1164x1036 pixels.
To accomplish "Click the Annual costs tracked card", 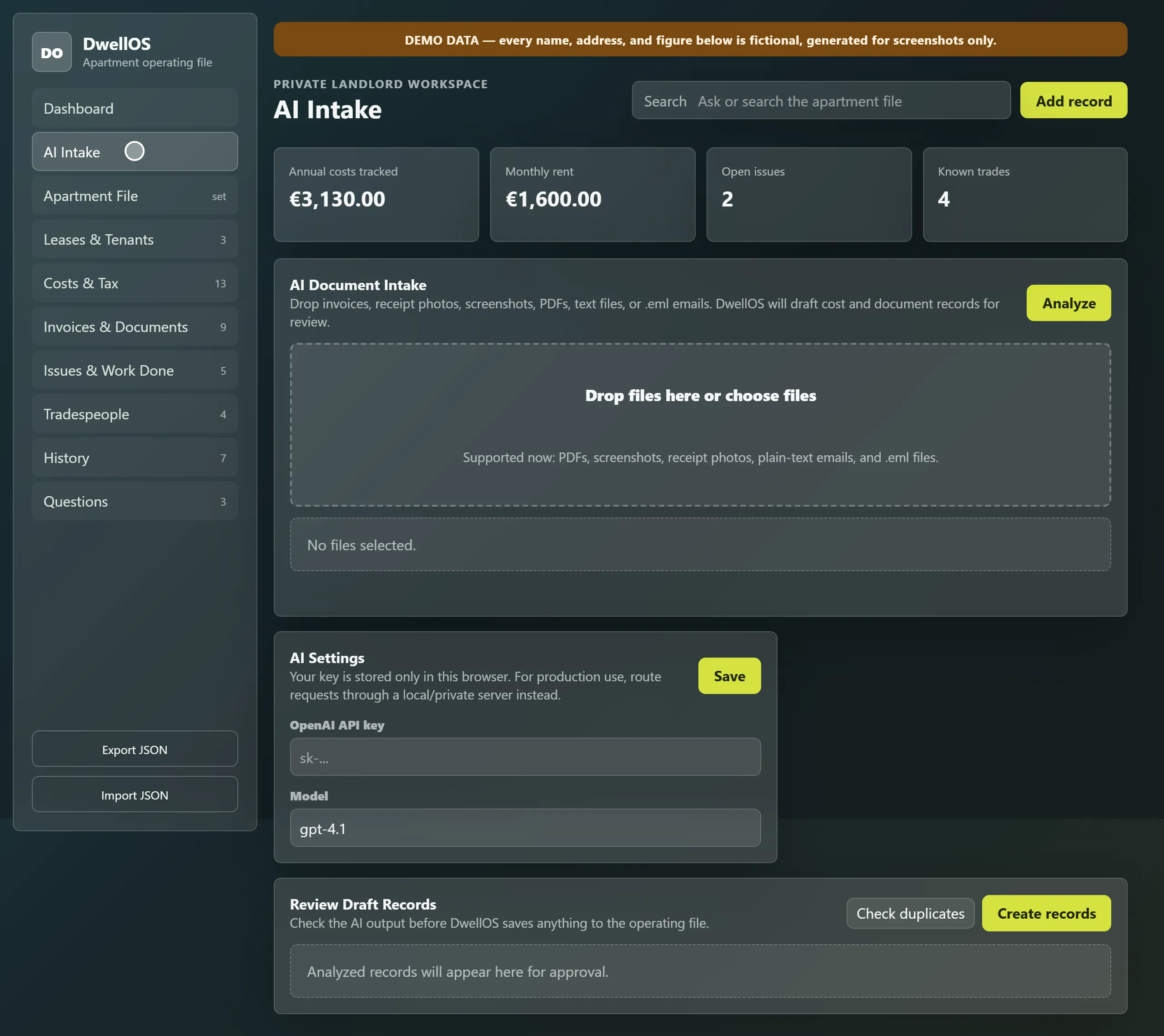I will pyautogui.click(x=376, y=195).
